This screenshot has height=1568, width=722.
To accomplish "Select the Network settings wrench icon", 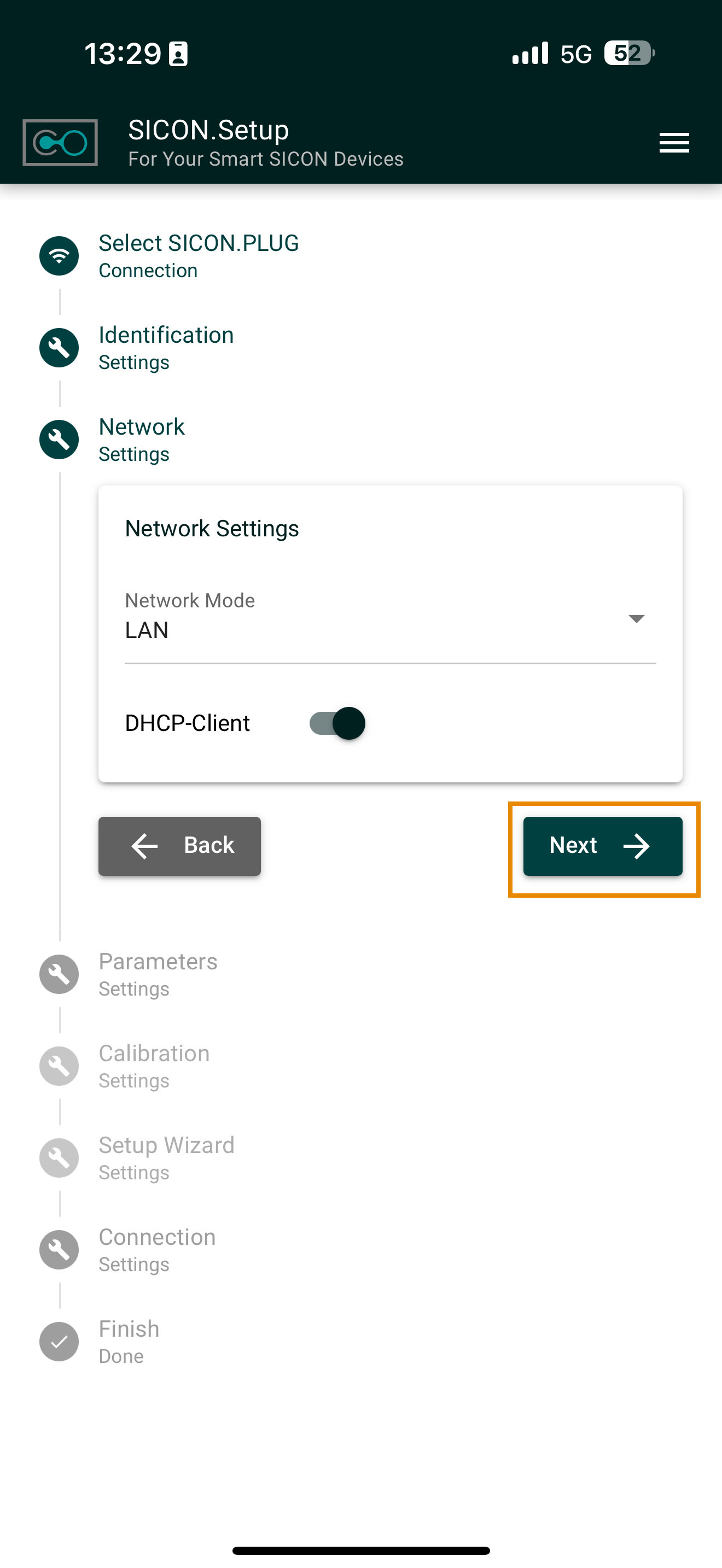I will coord(59,440).
